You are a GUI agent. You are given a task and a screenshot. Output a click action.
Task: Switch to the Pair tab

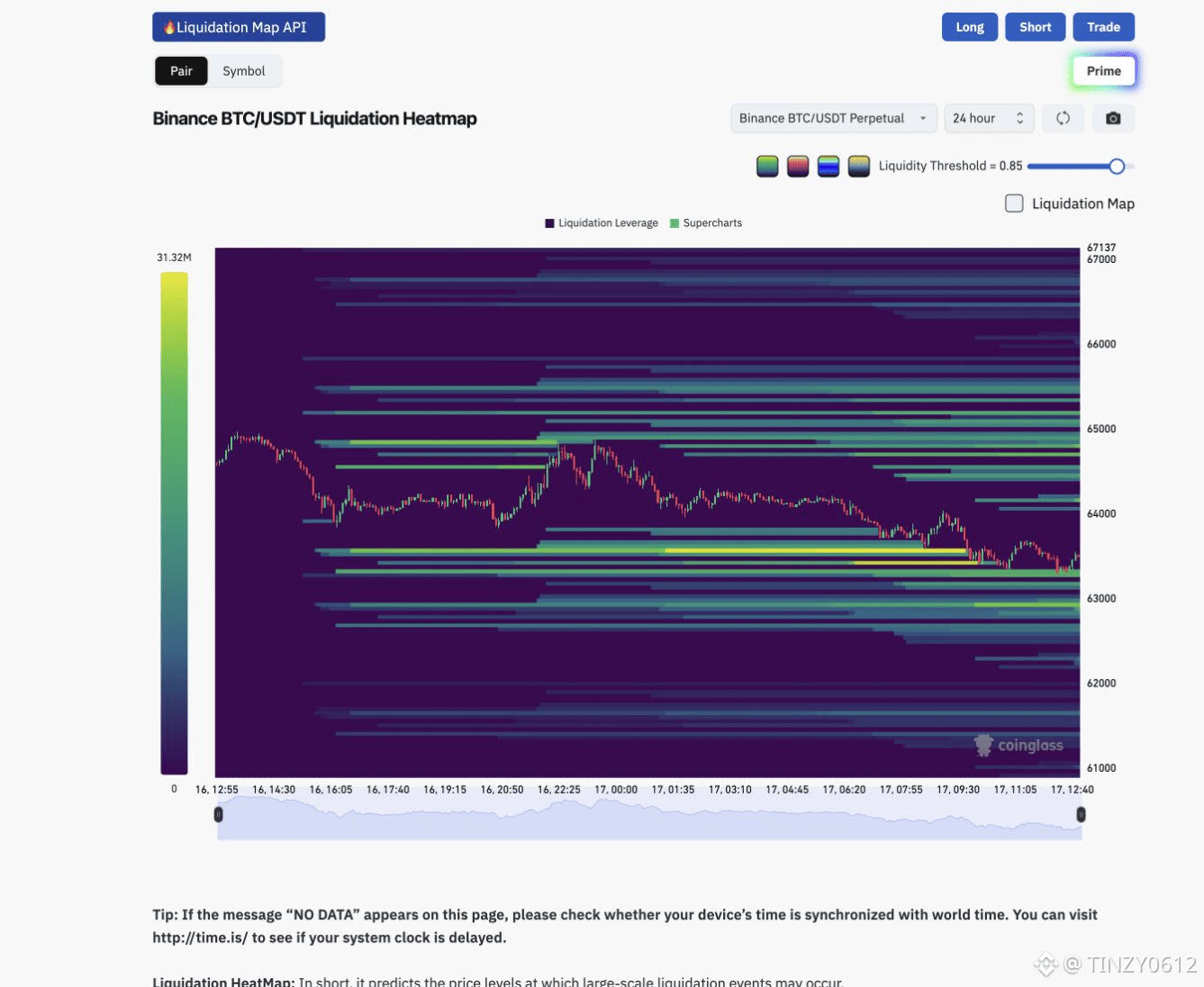coord(181,71)
